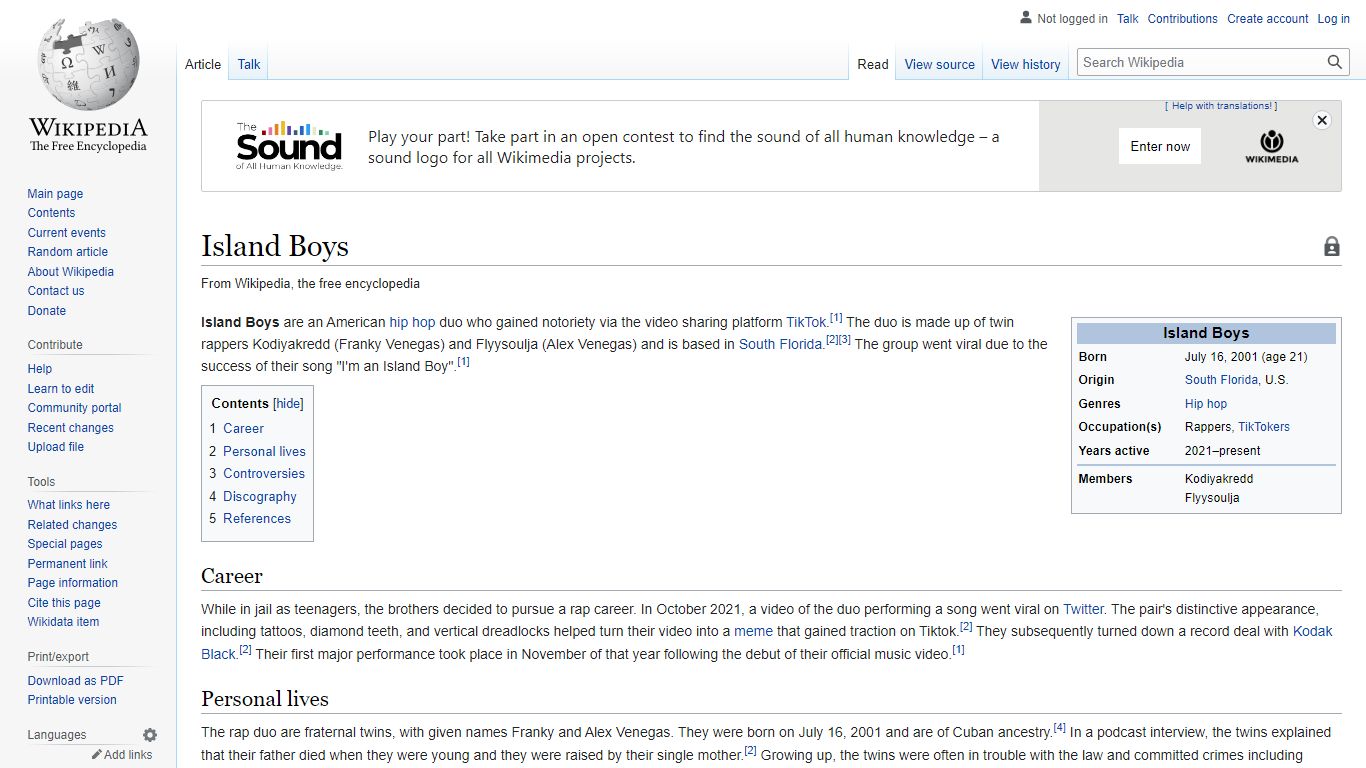Jump to Personal lives in Contents
Viewport: 1366px width, 768px height.
pyautogui.click(x=264, y=451)
